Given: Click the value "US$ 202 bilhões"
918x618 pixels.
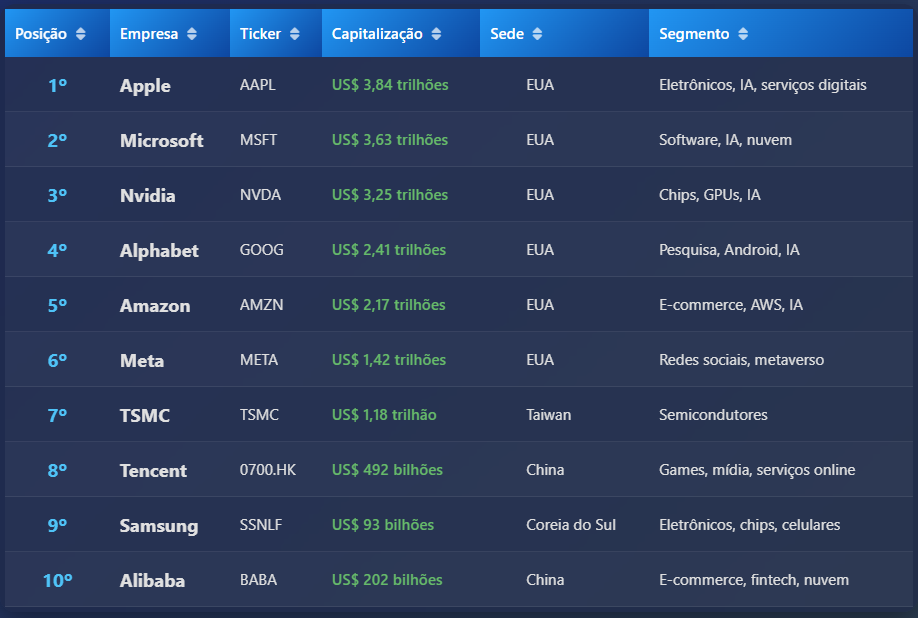Looking at the screenshot, I should (x=387, y=580).
